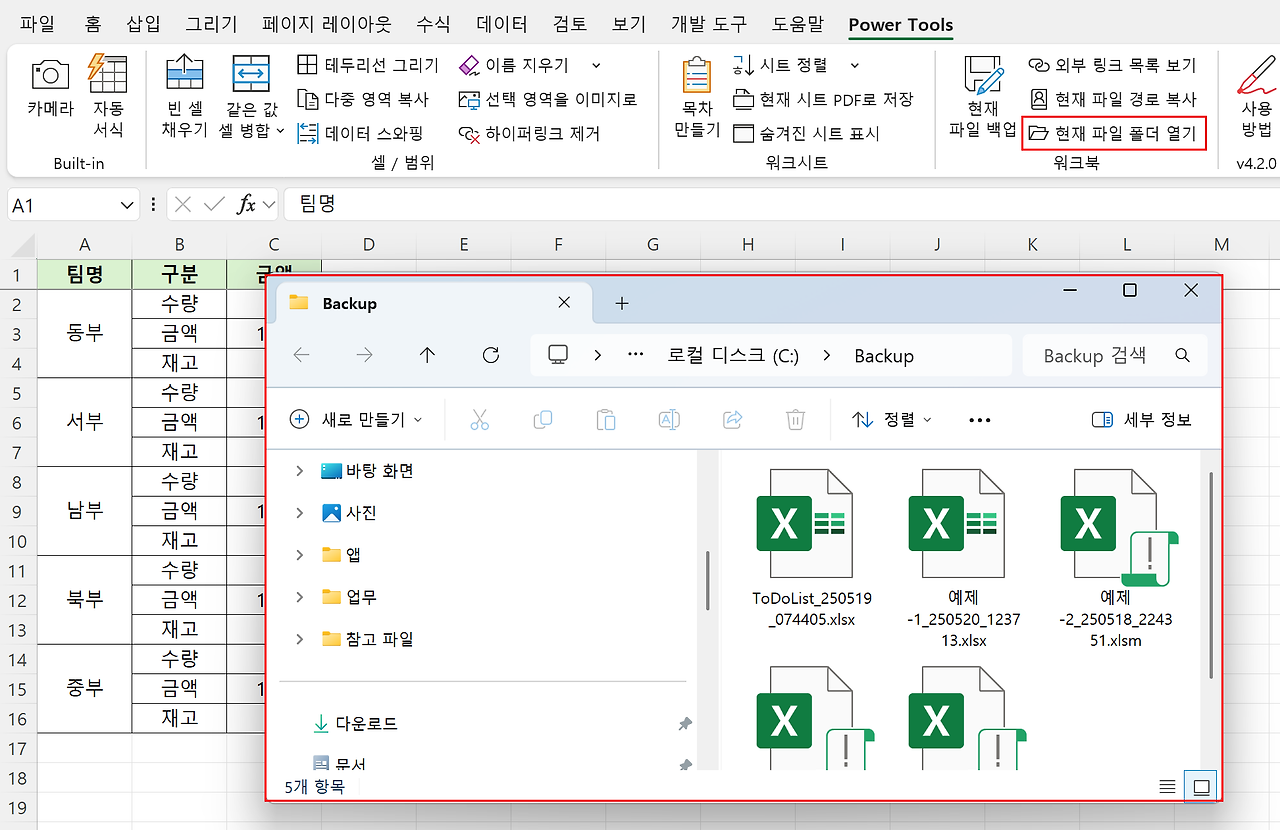
Task: Select merged cell 동부
Action: tap(85, 333)
